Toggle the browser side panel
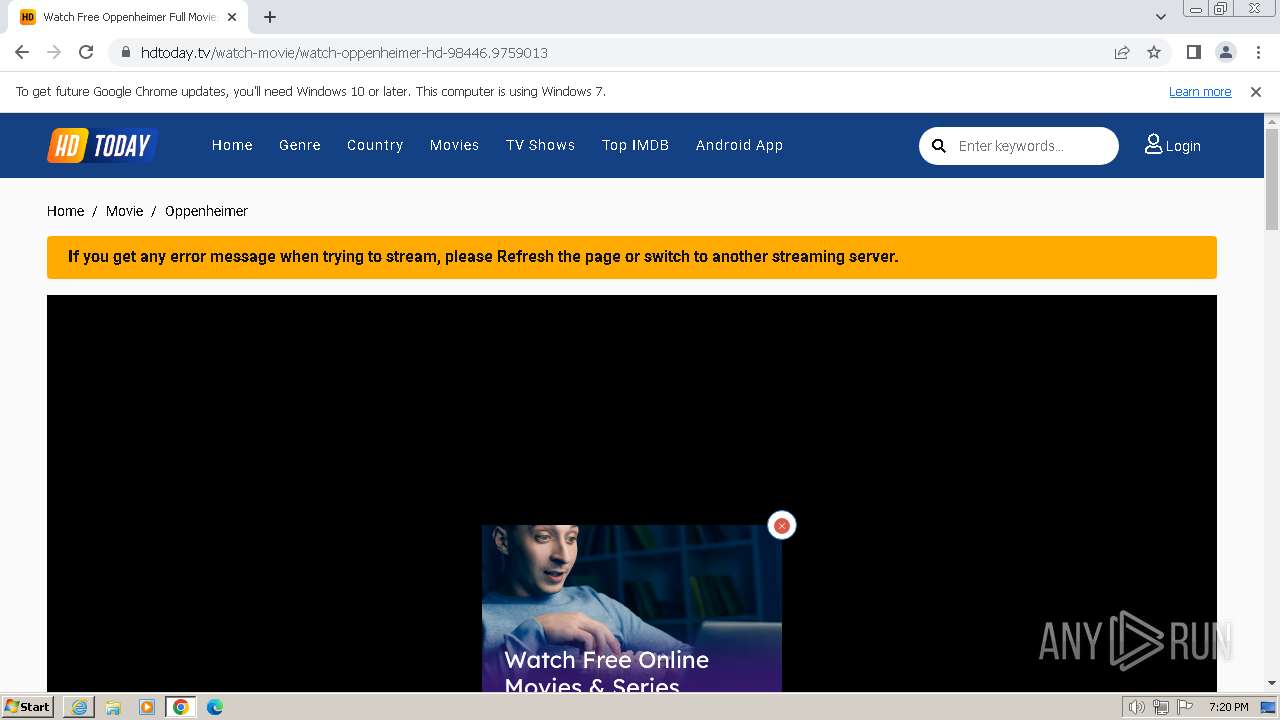Image resolution: width=1280 pixels, height=720 pixels. [x=1193, y=52]
